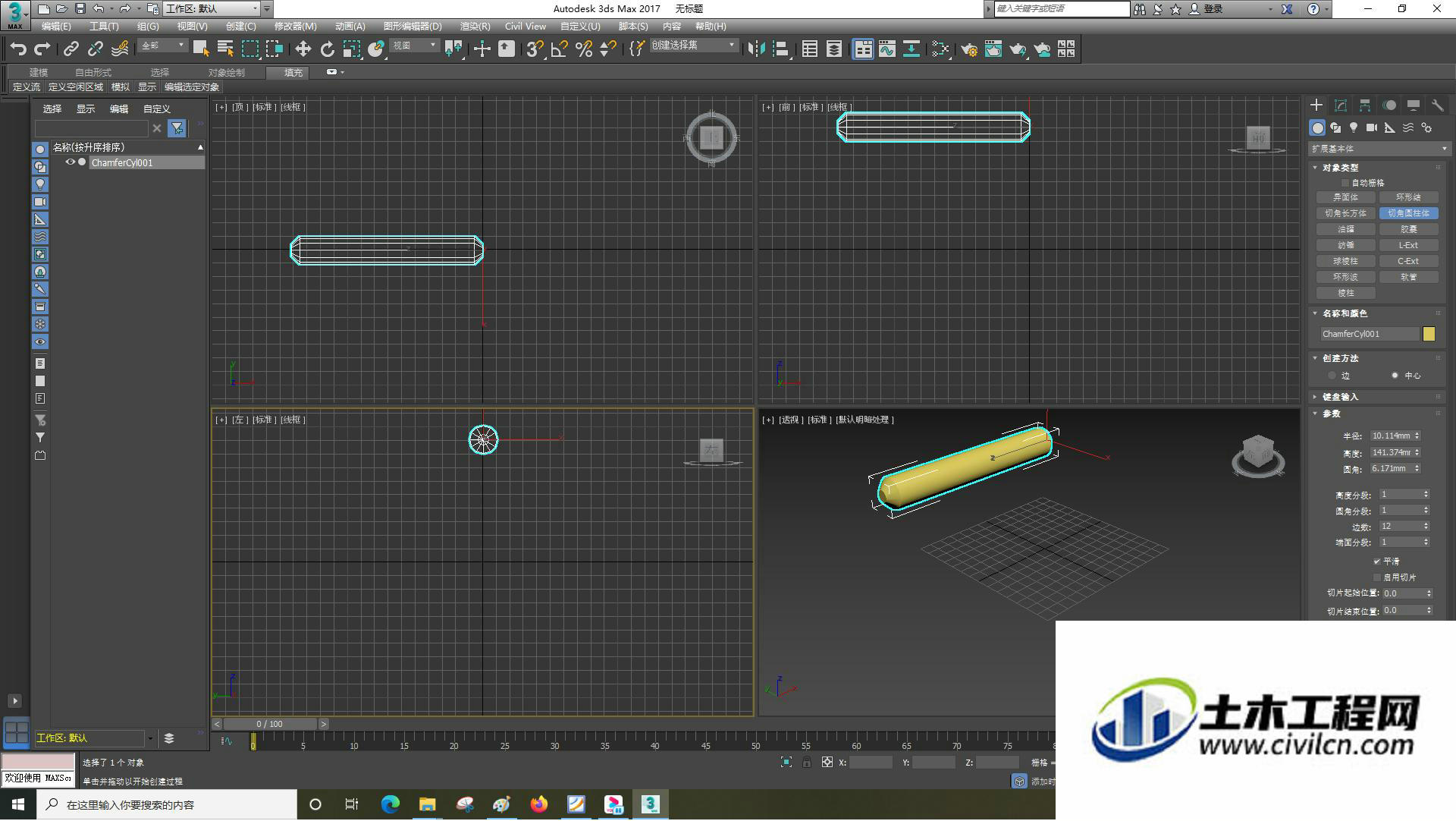1456x821 pixels.
Task: Select the 中心 creation method radio
Action: (x=1395, y=376)
